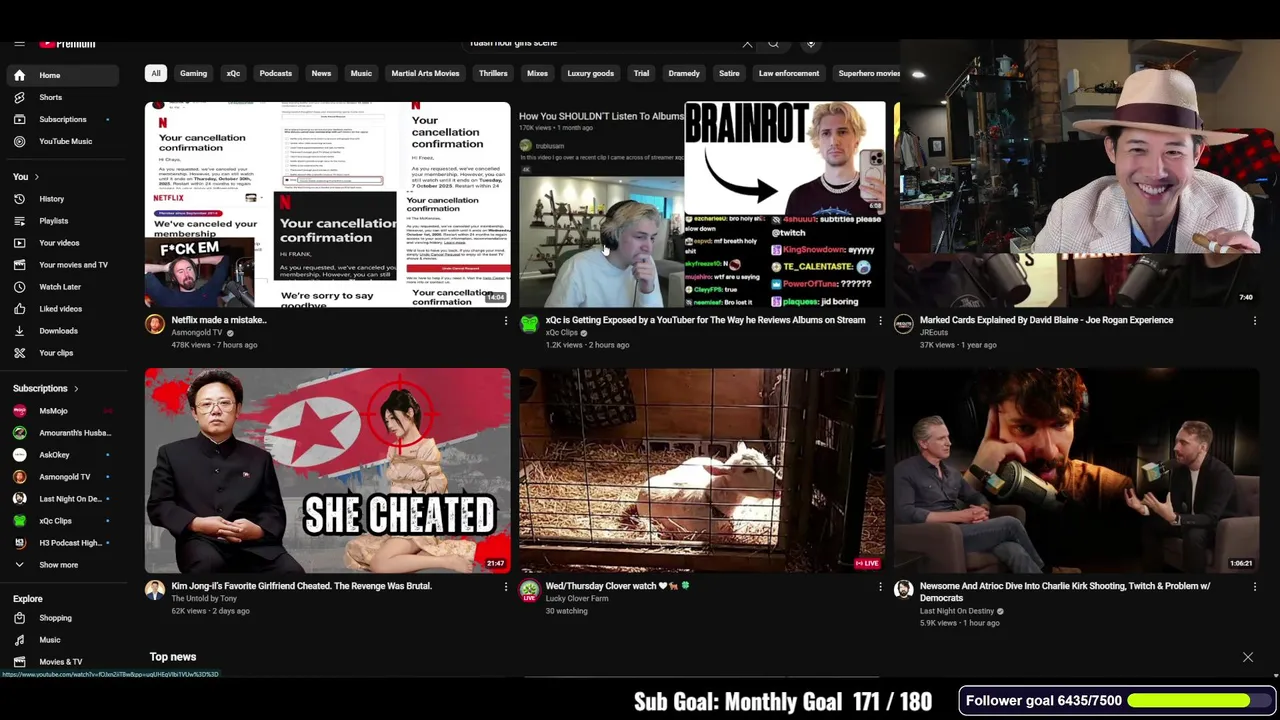1280x720 pixels.
Task: Click JREcuts channel avatar under Marked Cards video
Action: coord(903,324)
